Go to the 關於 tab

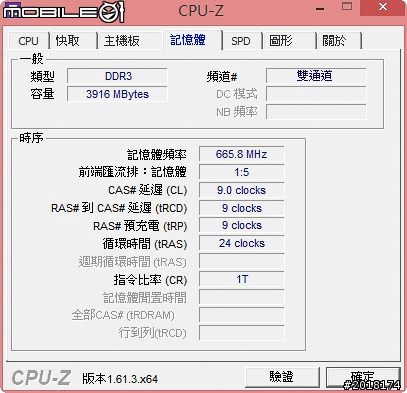click(x=339, y=41)
